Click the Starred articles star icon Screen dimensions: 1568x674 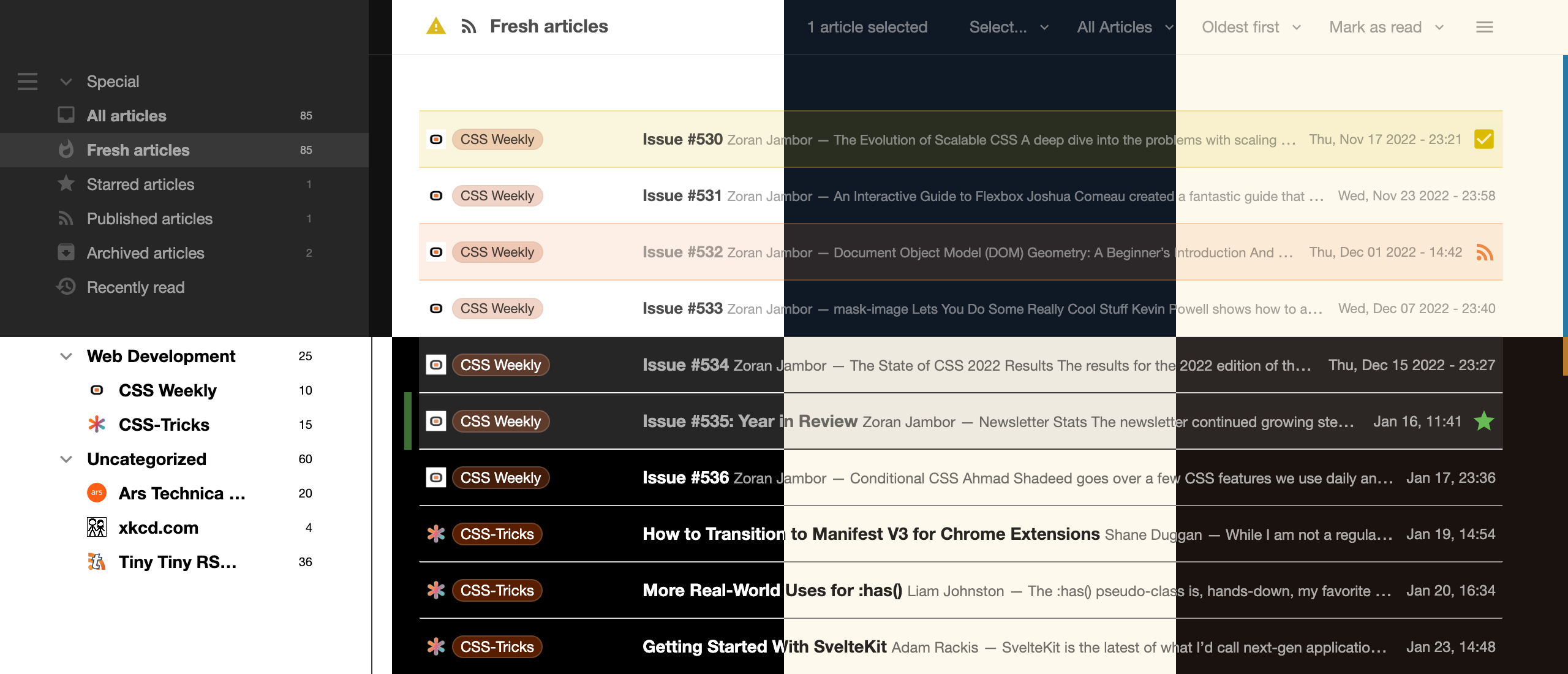[66, 184]
